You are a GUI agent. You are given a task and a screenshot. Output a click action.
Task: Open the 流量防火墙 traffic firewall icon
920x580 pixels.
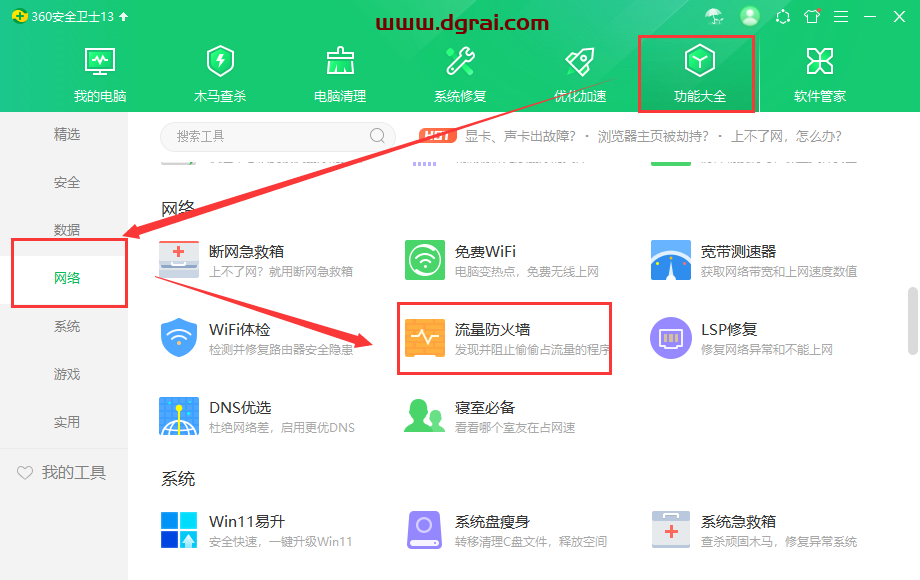pos(424,338)
